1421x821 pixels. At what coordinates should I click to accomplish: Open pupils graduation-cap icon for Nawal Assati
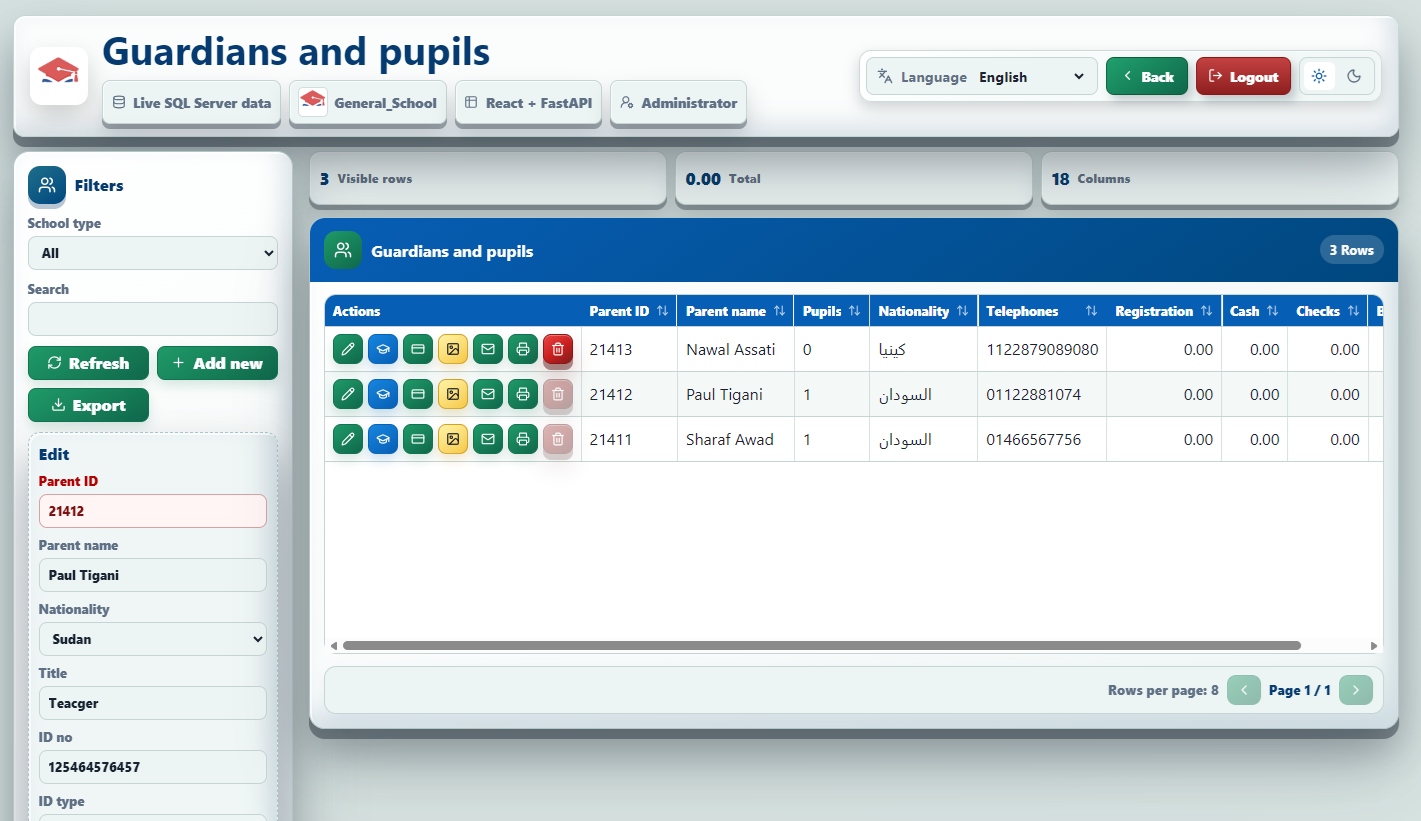pos(383,349)
